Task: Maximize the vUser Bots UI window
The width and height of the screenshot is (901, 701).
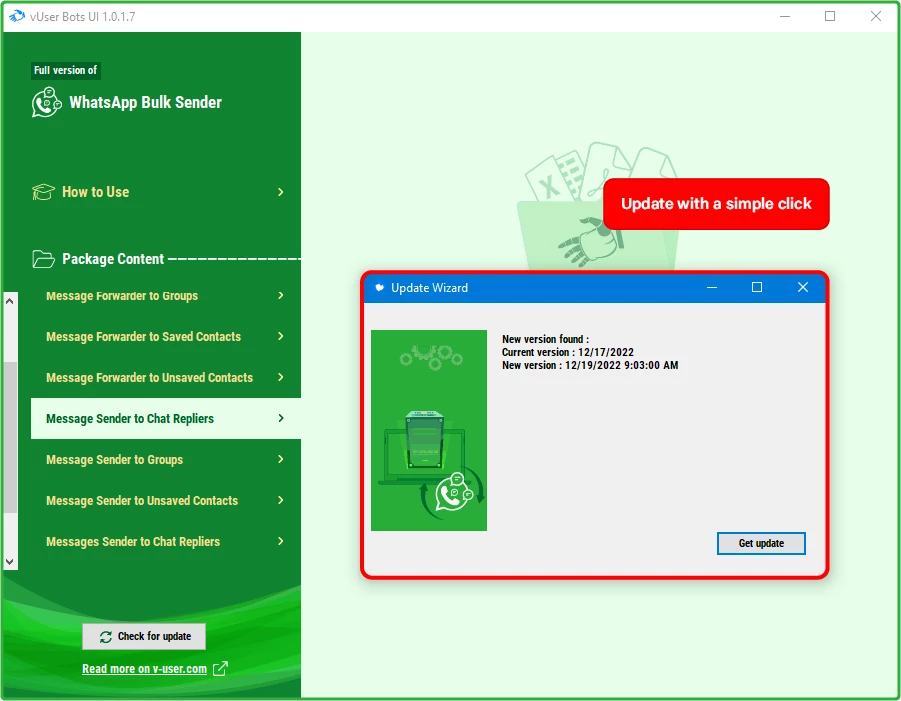Action: pos(830,16)
